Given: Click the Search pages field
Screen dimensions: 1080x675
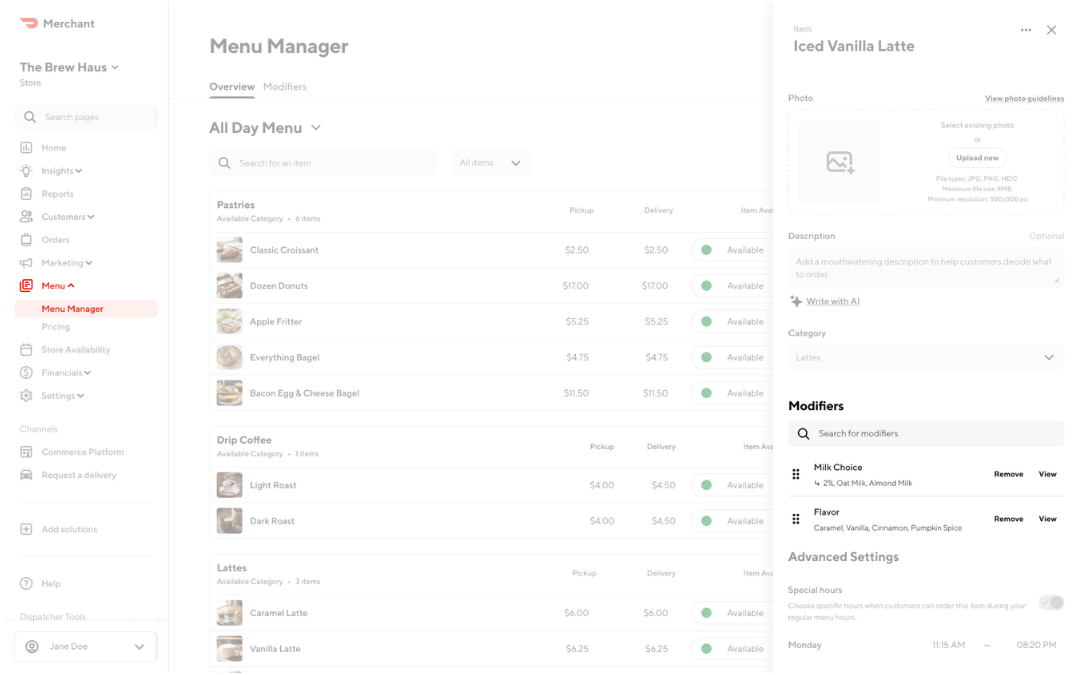Looking at the screenshot, I should 86,117.
